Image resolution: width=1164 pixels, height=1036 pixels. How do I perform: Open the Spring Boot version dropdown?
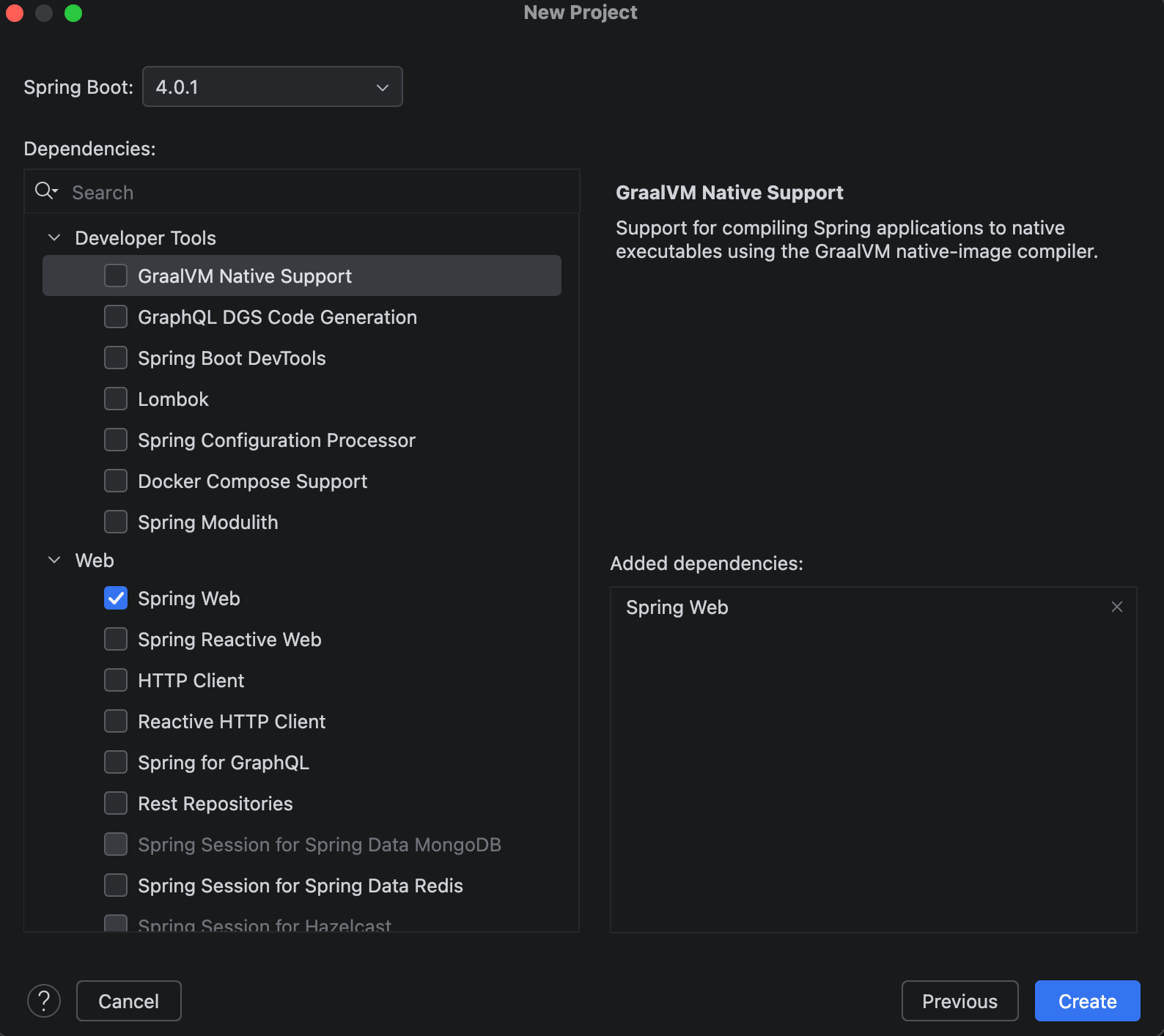pos(272,86)
